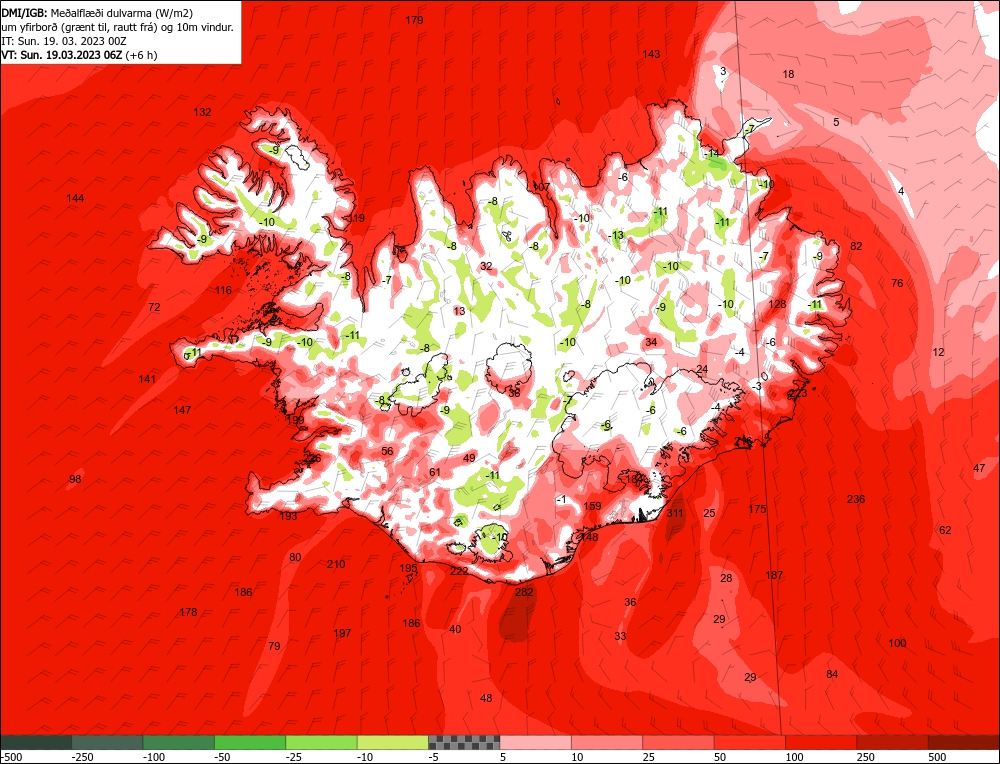Click the map value '210' southwest of Iceland
Image resolution: width=1000 pixels, height=764 pixels.
(x=336, y=564)
